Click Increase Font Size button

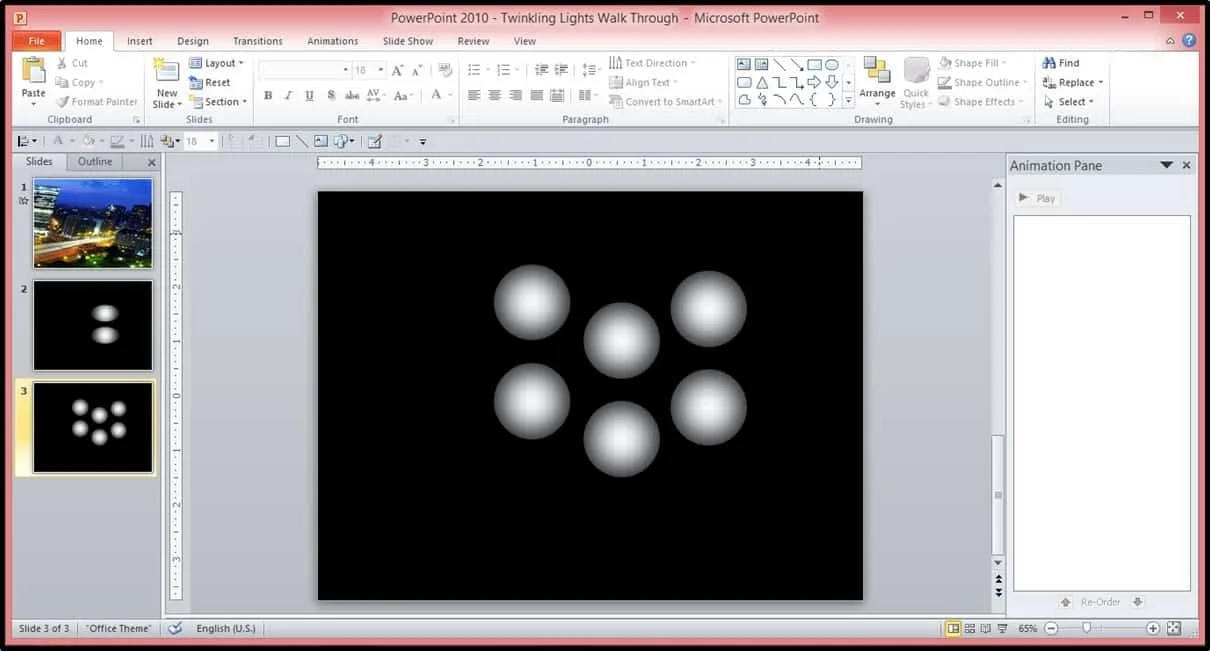398,70
